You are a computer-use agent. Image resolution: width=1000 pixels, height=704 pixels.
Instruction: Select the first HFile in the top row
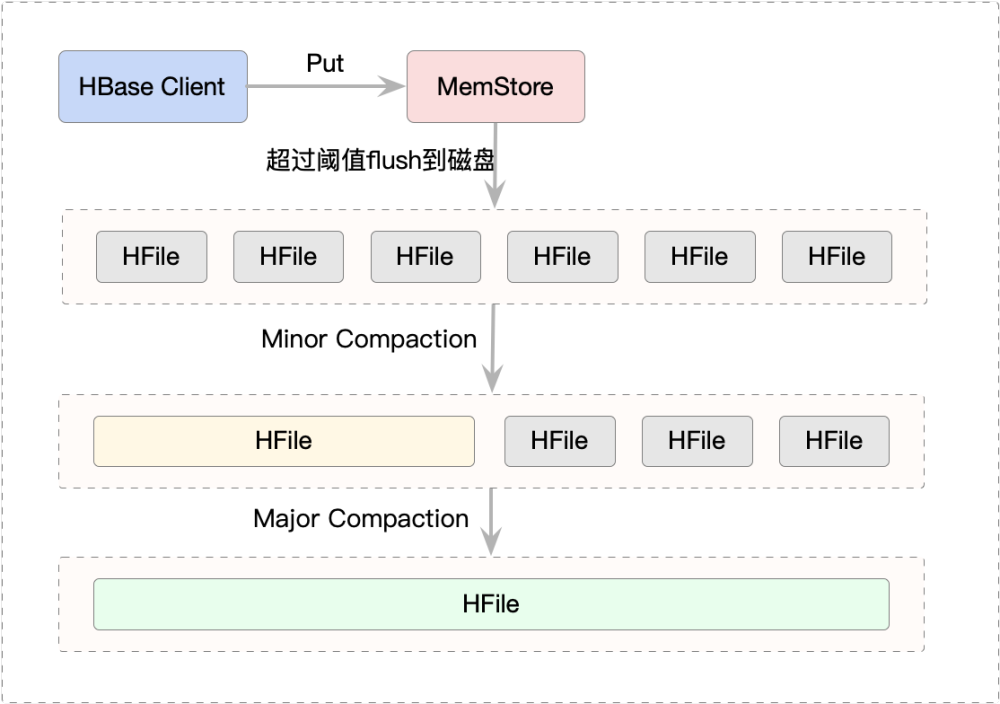151,257
